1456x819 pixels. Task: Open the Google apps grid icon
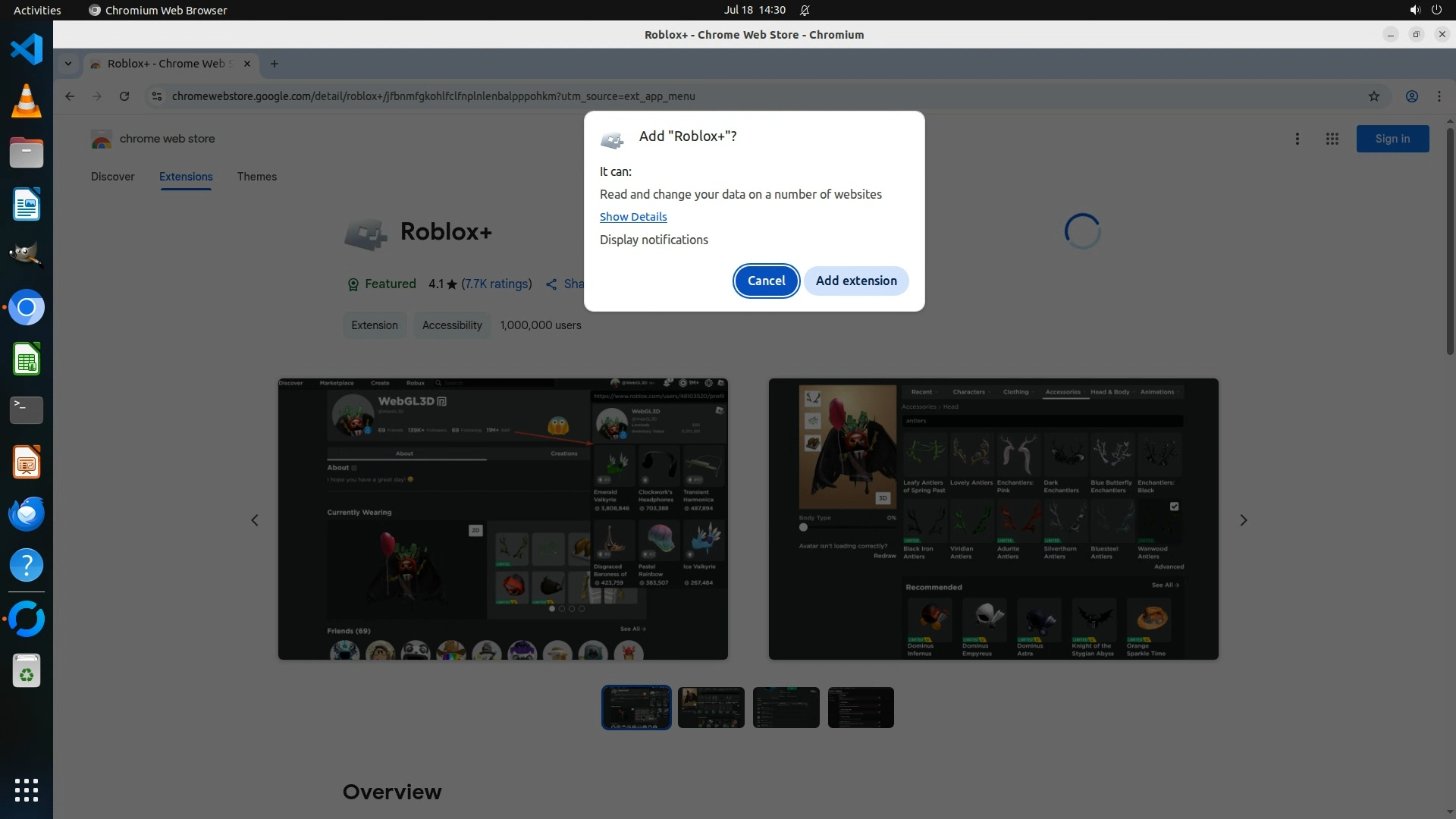click(x=1332, y=139)
